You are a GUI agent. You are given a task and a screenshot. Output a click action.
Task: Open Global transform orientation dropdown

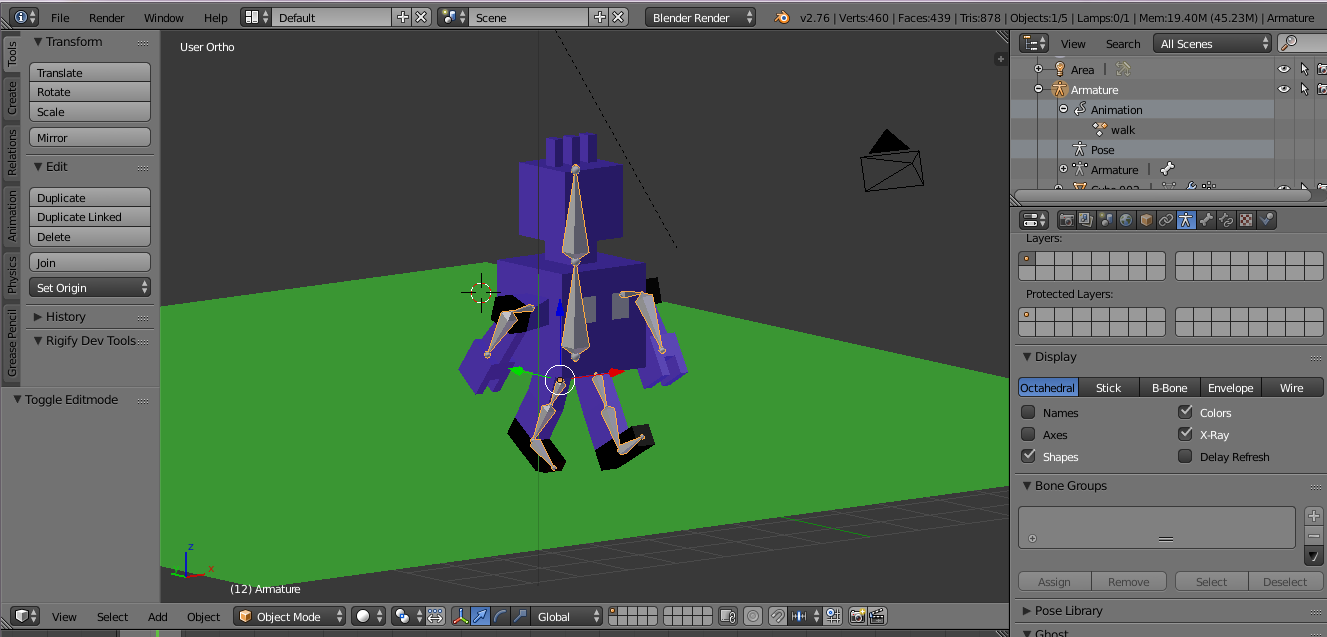pos(567,617)
